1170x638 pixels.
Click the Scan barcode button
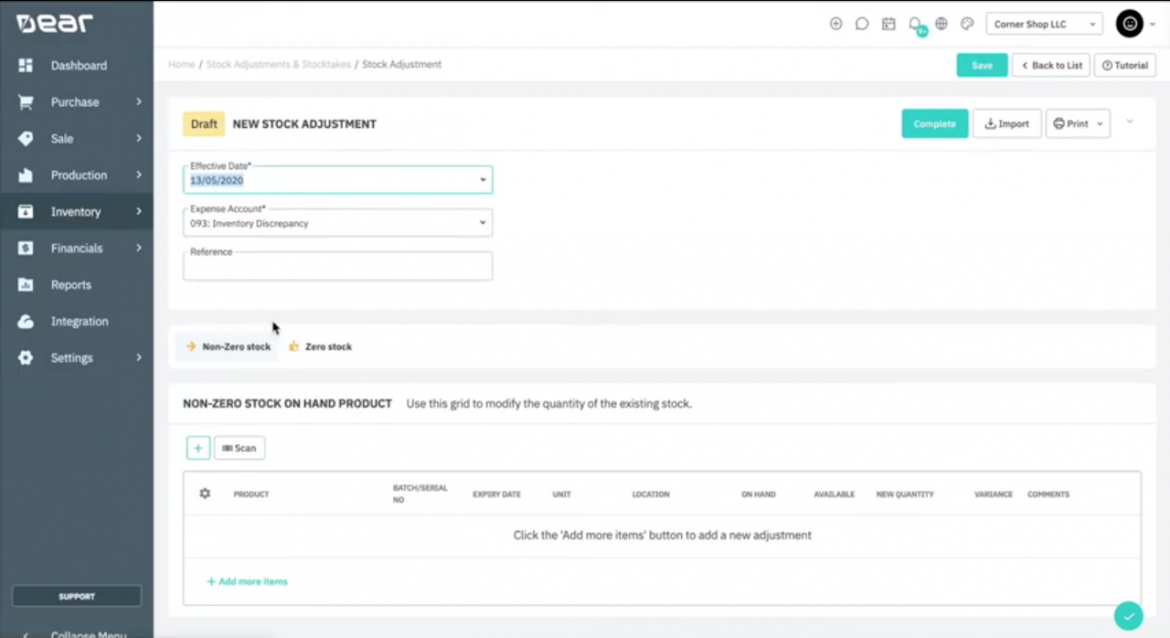point(240,448)
